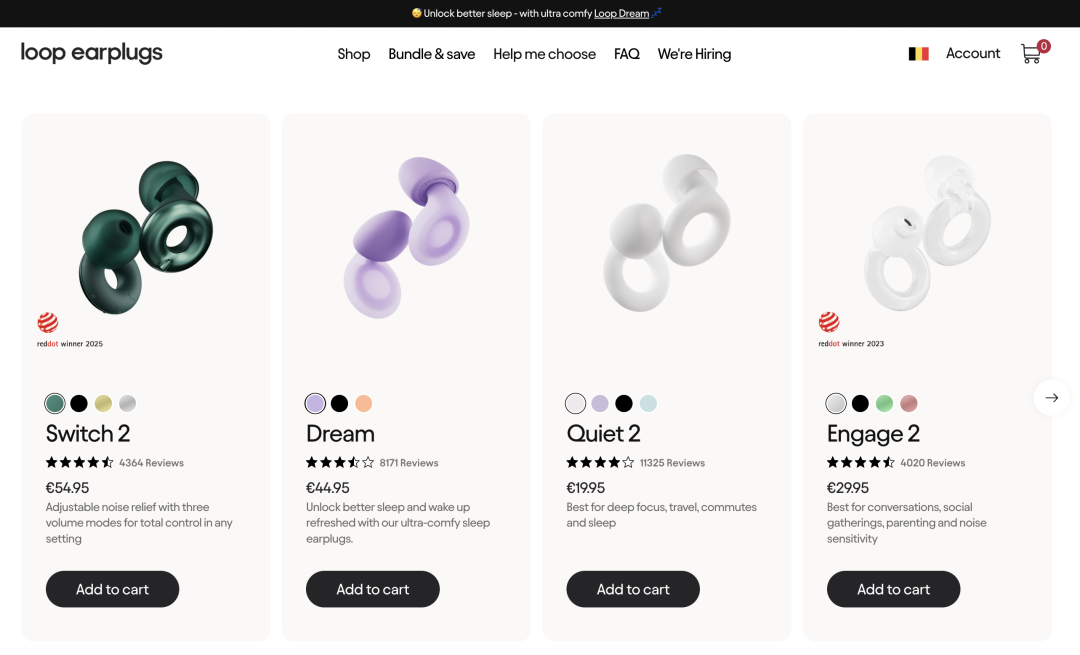
Task: Click the Belgium flag country selector
Action: pos(918,54)
